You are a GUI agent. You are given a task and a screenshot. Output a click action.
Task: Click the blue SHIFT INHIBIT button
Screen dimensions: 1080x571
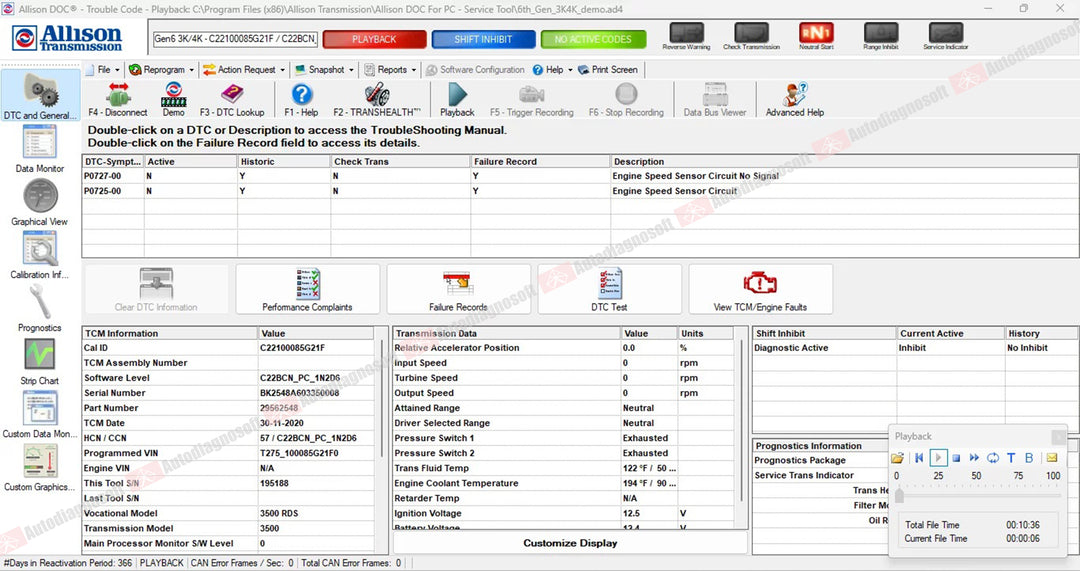point(483,39)
